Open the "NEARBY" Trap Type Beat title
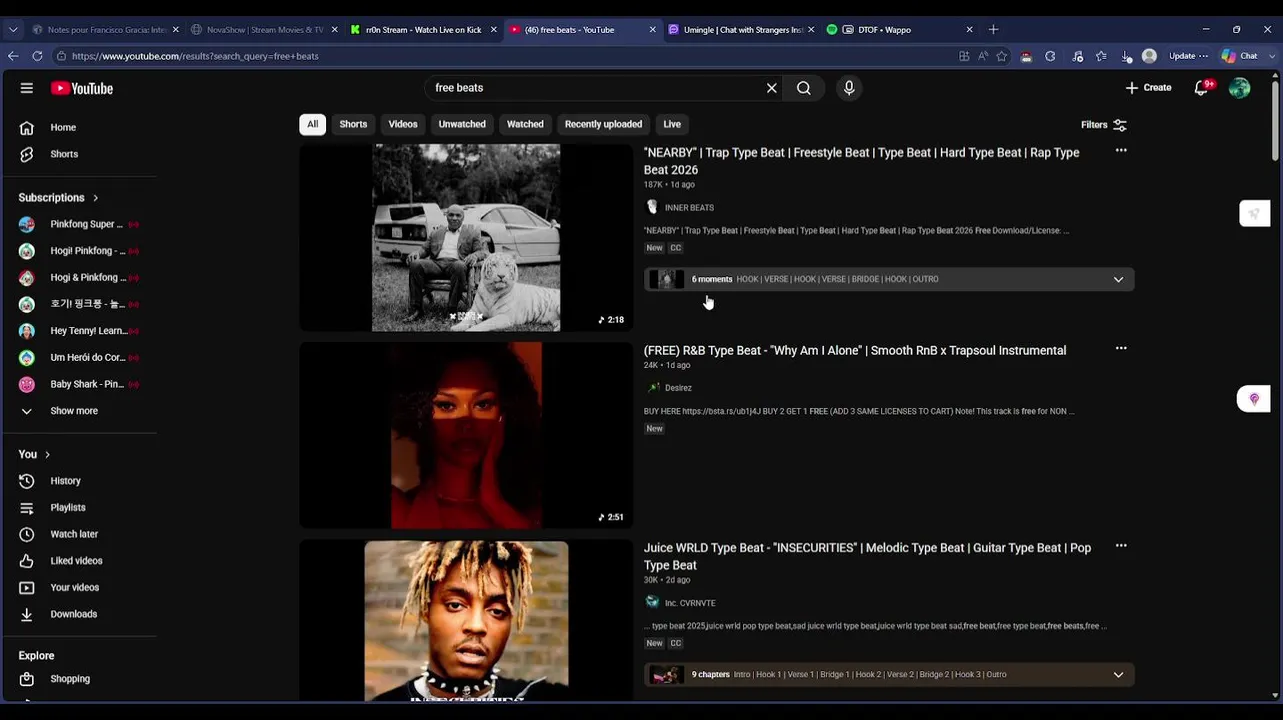The width and height of the screenshot is (1283, 720). pyautogui.click(x=861, y=161)
